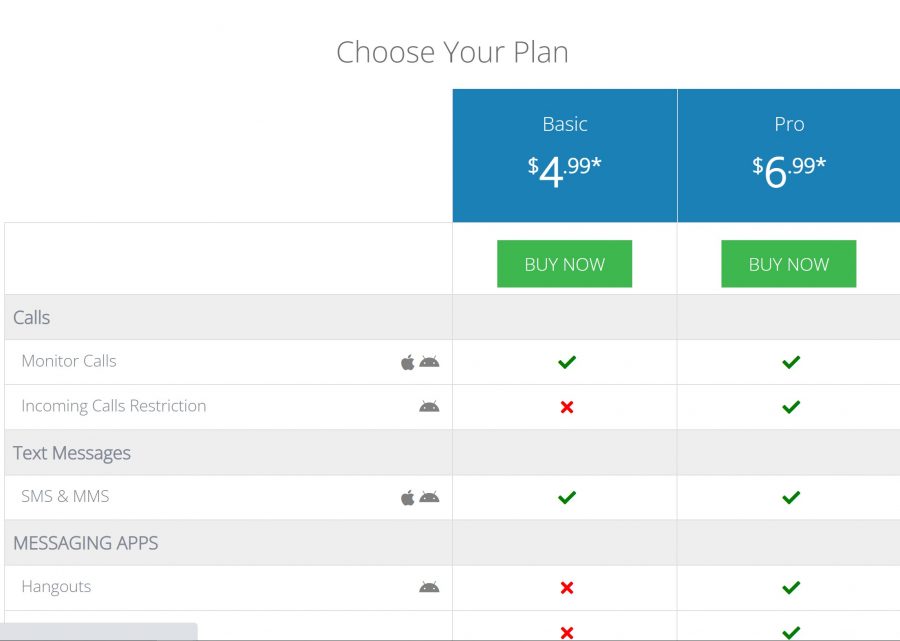Select the Basic plan column header
This screenshot has width=900, height=641.
point(565,124)
